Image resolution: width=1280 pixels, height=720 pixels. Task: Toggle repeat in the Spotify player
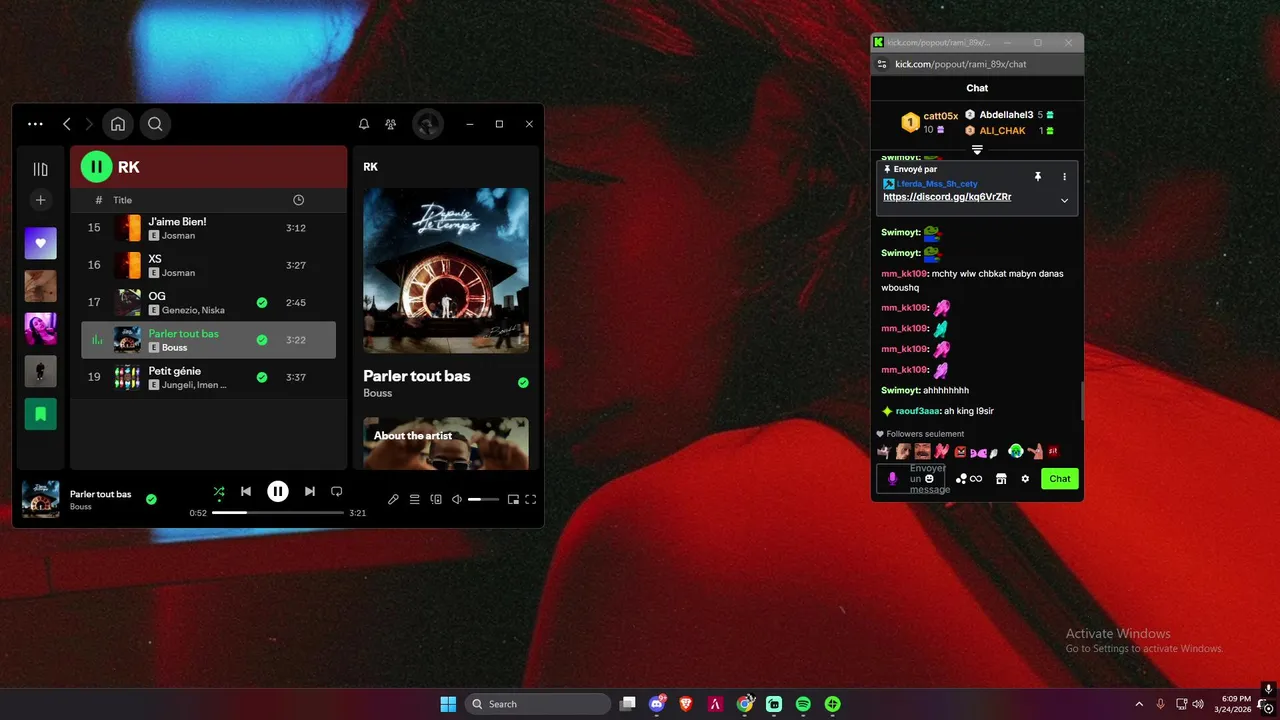337,491
